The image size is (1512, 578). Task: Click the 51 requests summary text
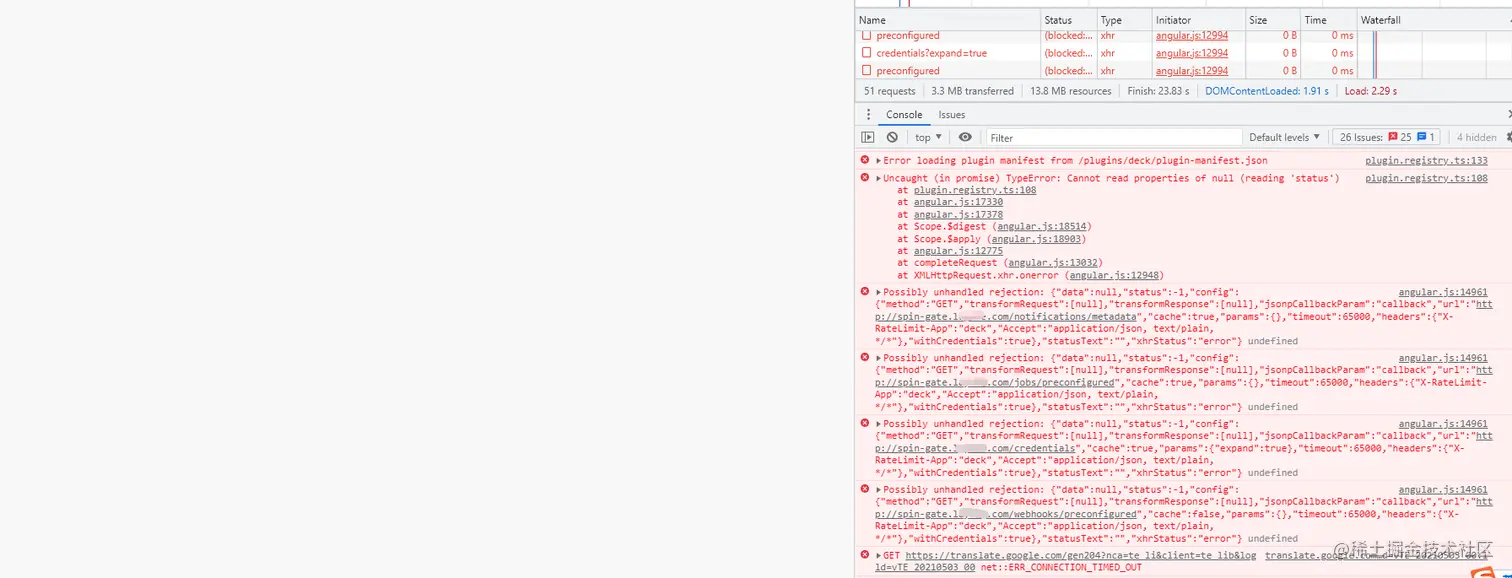(890, 91)
